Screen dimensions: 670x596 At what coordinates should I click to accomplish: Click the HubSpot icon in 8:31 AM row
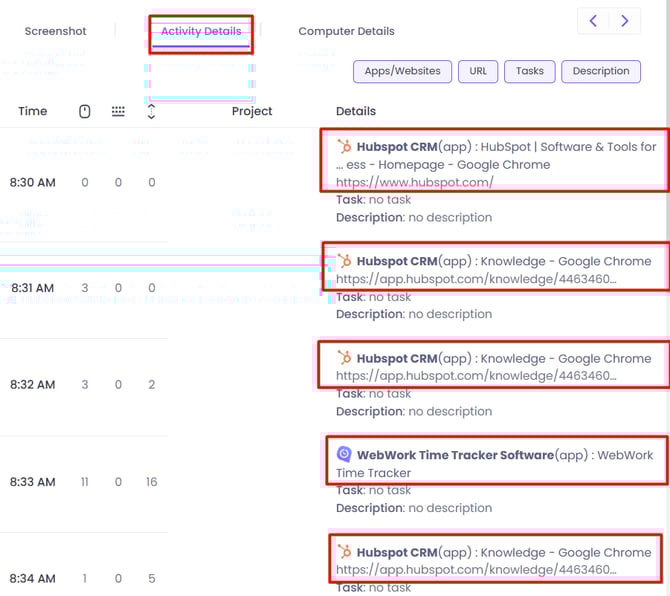344,261
